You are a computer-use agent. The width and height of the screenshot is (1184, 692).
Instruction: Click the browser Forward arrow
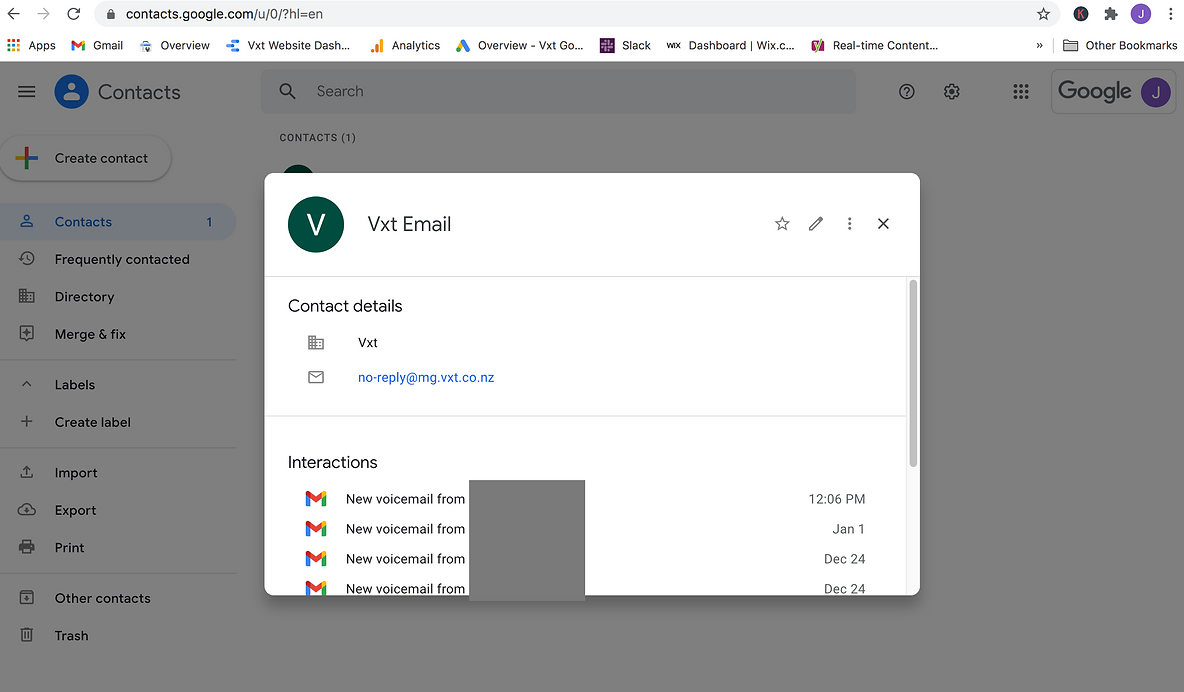click(x=44, y=14)
